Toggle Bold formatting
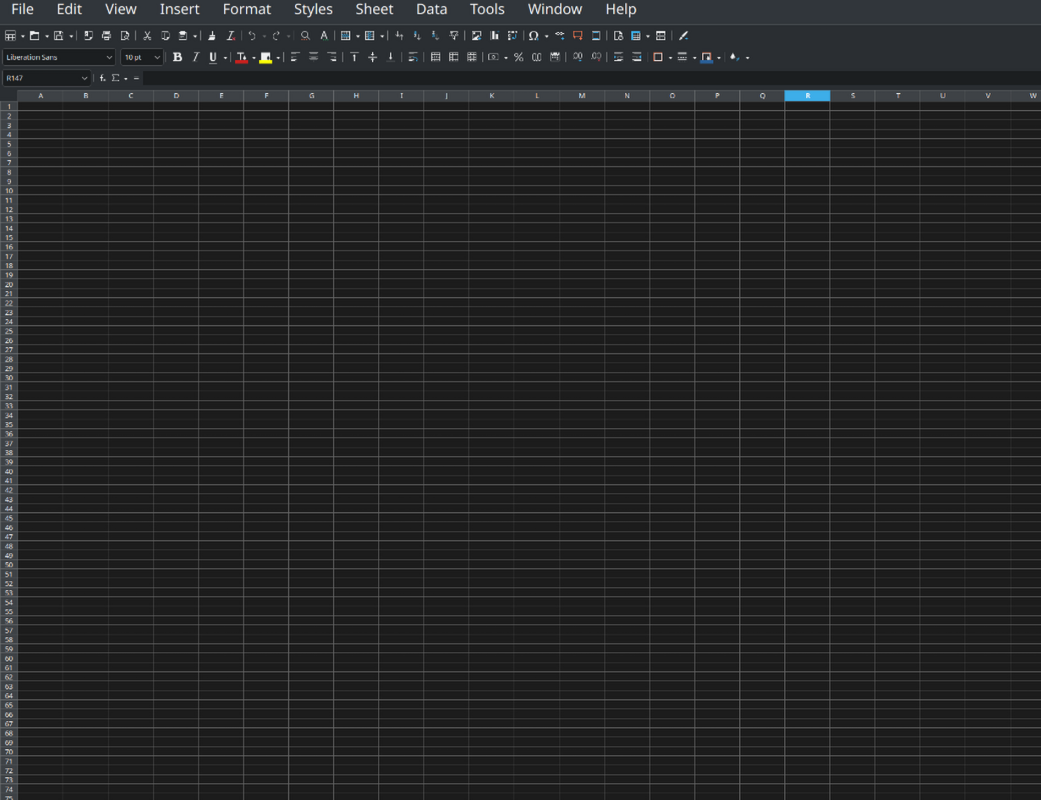 (177, 57)
